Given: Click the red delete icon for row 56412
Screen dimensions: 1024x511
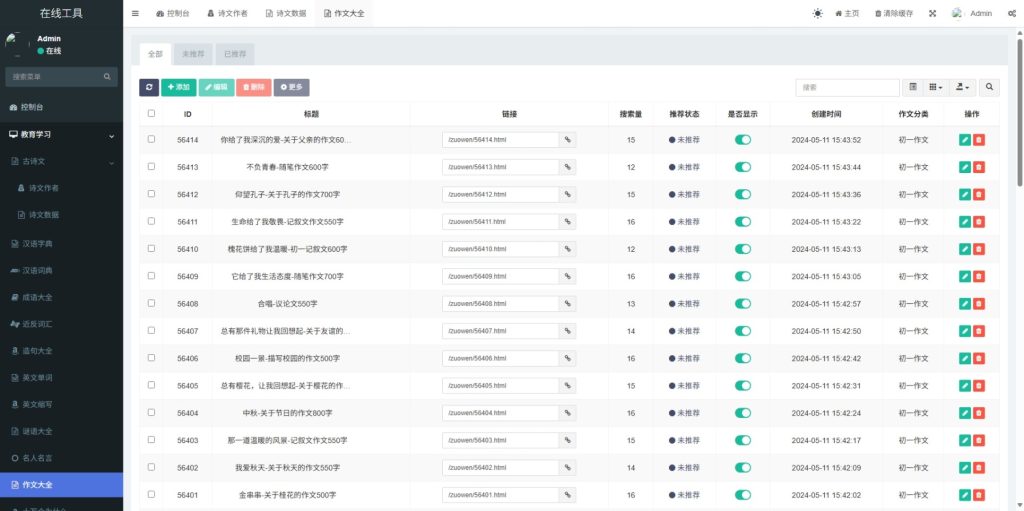Looking at the screenshot, I should [979, 194].
